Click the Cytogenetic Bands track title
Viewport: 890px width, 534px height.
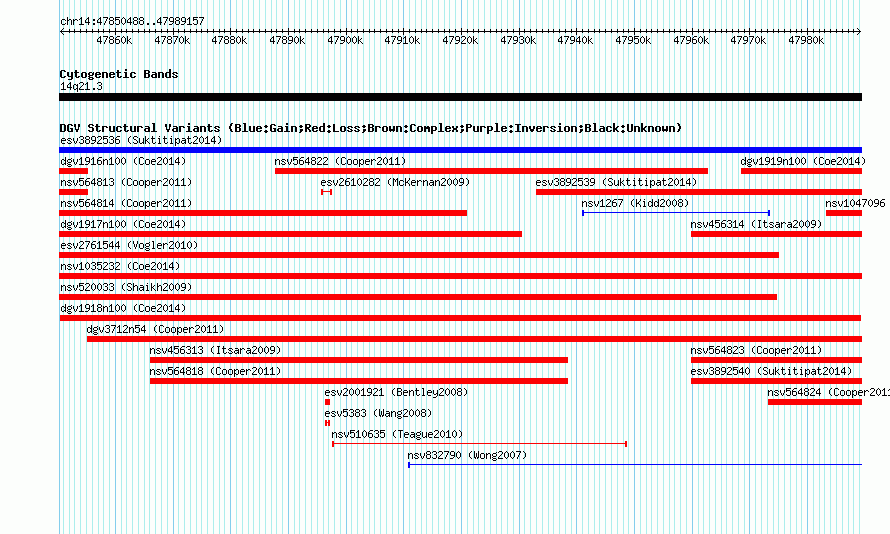(x=119, y=74)
